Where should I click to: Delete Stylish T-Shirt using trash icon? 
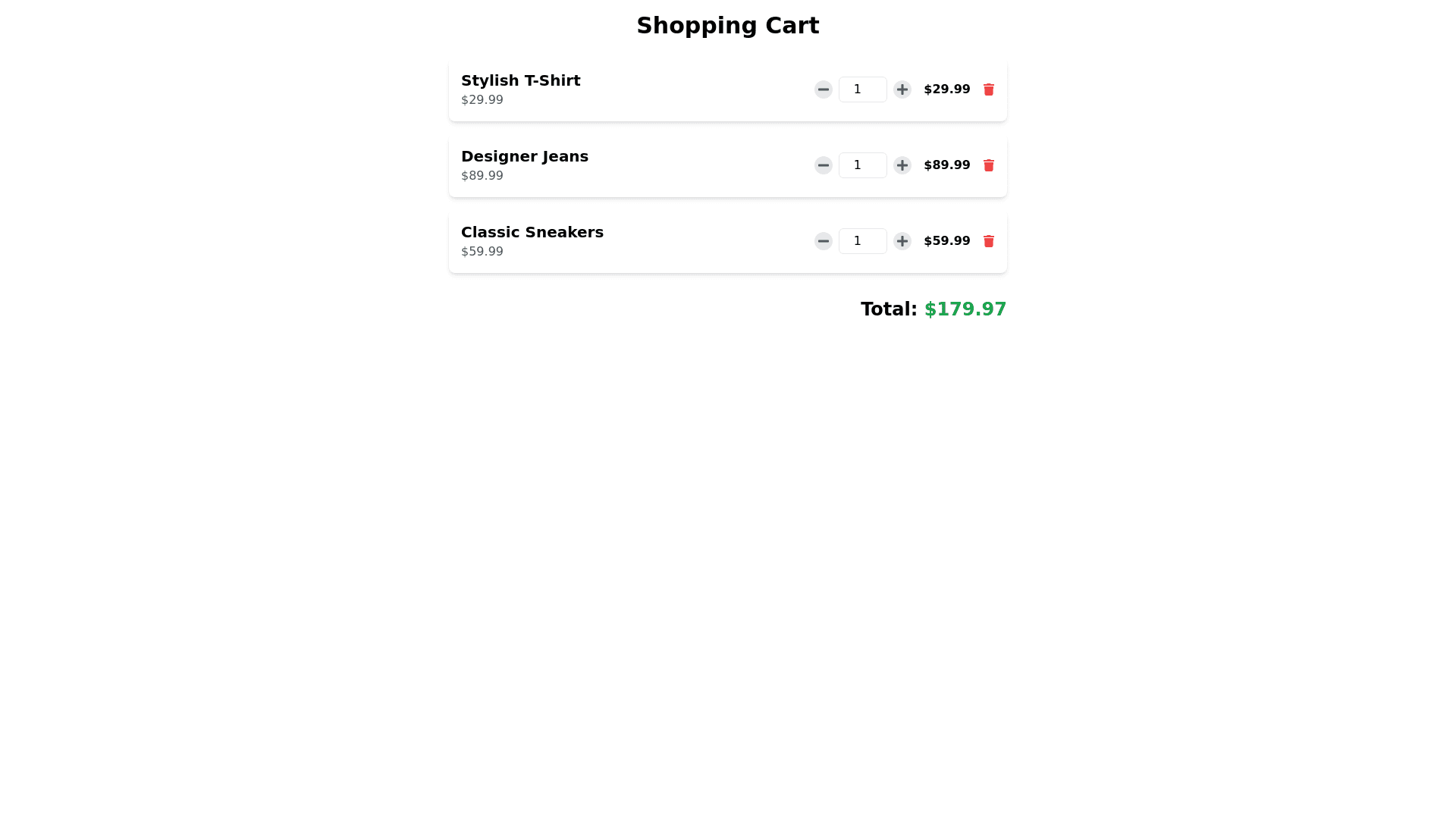coord(988,89)
